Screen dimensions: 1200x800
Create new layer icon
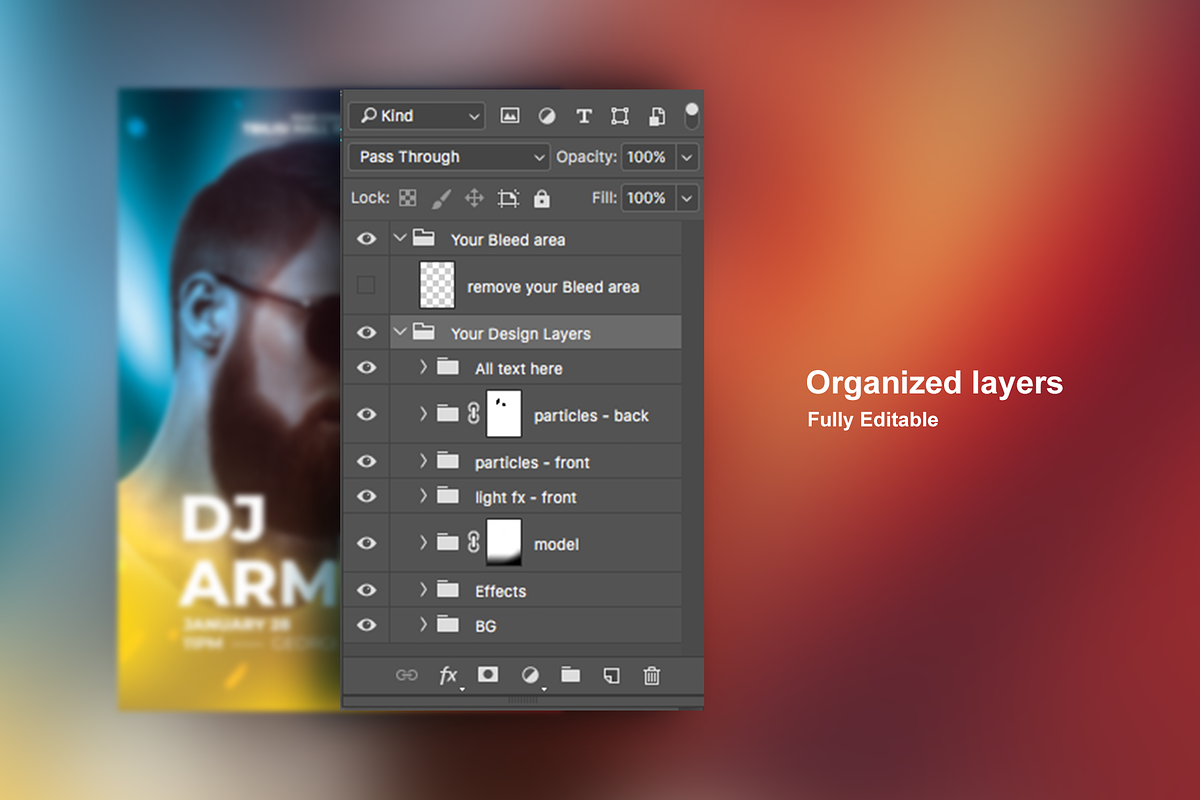[611, 676]
